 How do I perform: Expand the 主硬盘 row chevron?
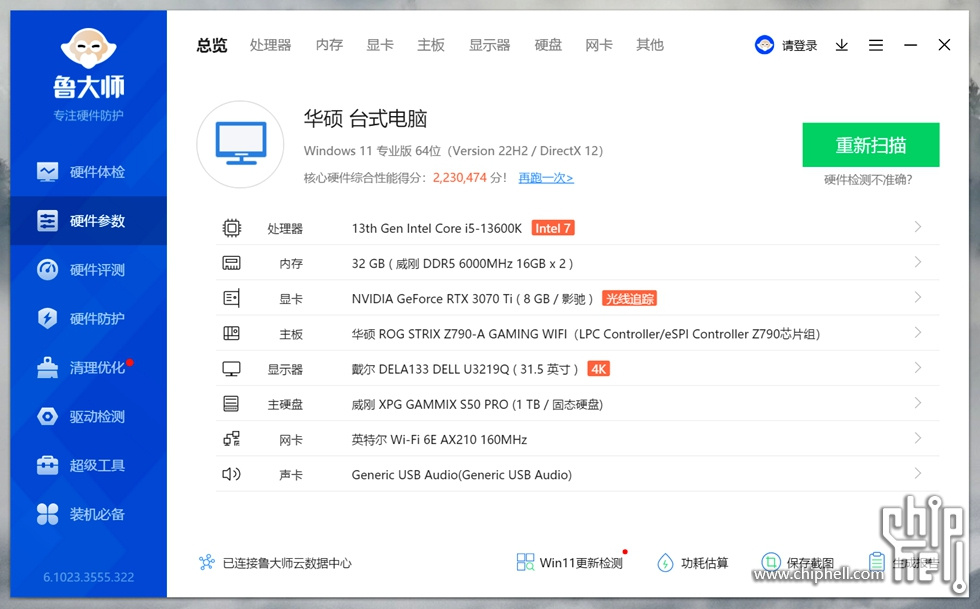pyautogui.click(x=918, y=403)
